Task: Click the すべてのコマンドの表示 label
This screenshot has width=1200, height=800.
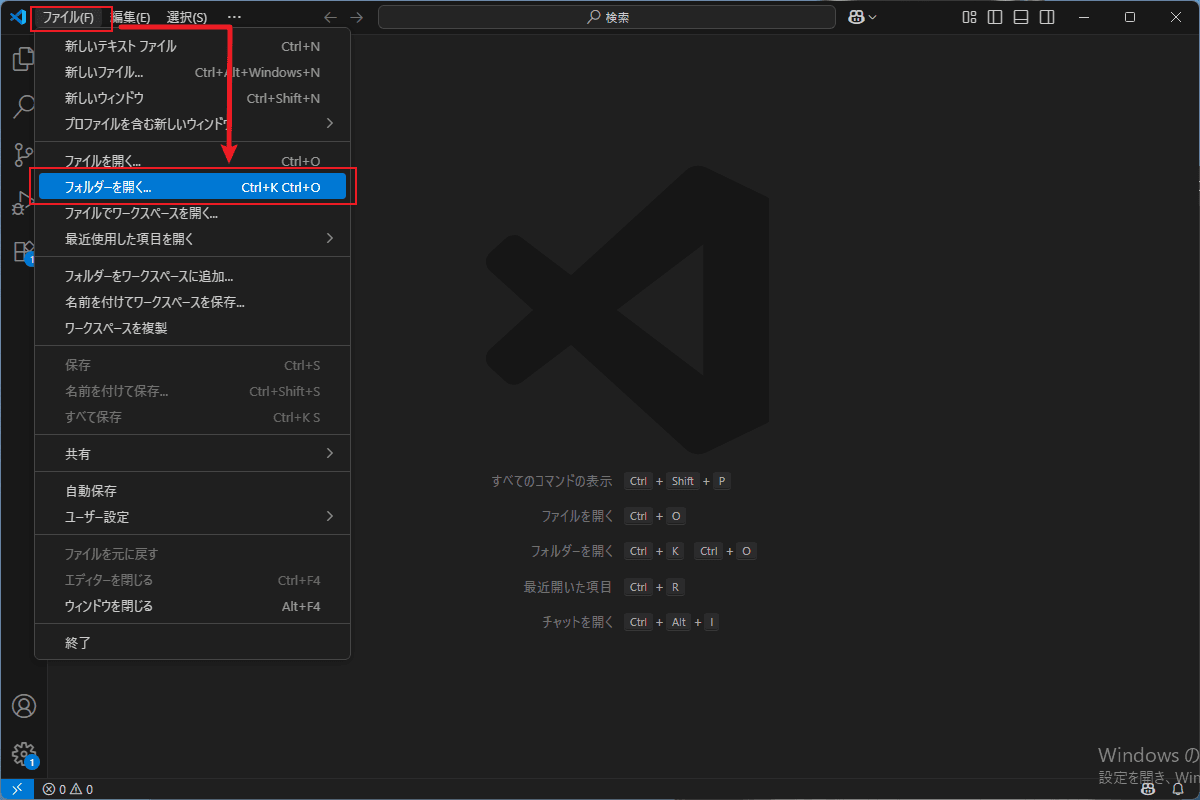Action: click(552, 481)
